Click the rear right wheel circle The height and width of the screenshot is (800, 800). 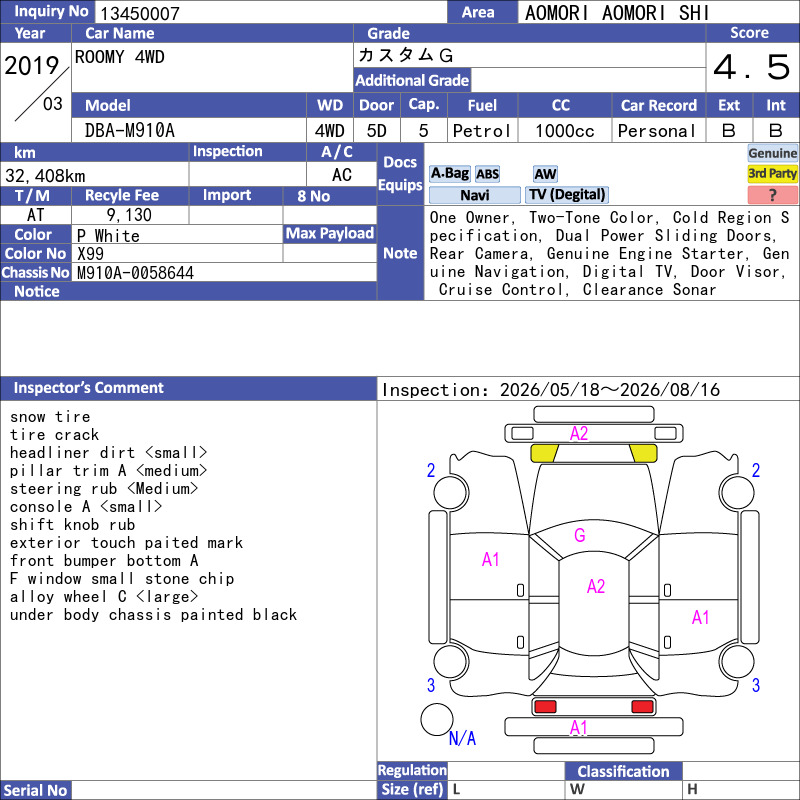coord(737,661)
